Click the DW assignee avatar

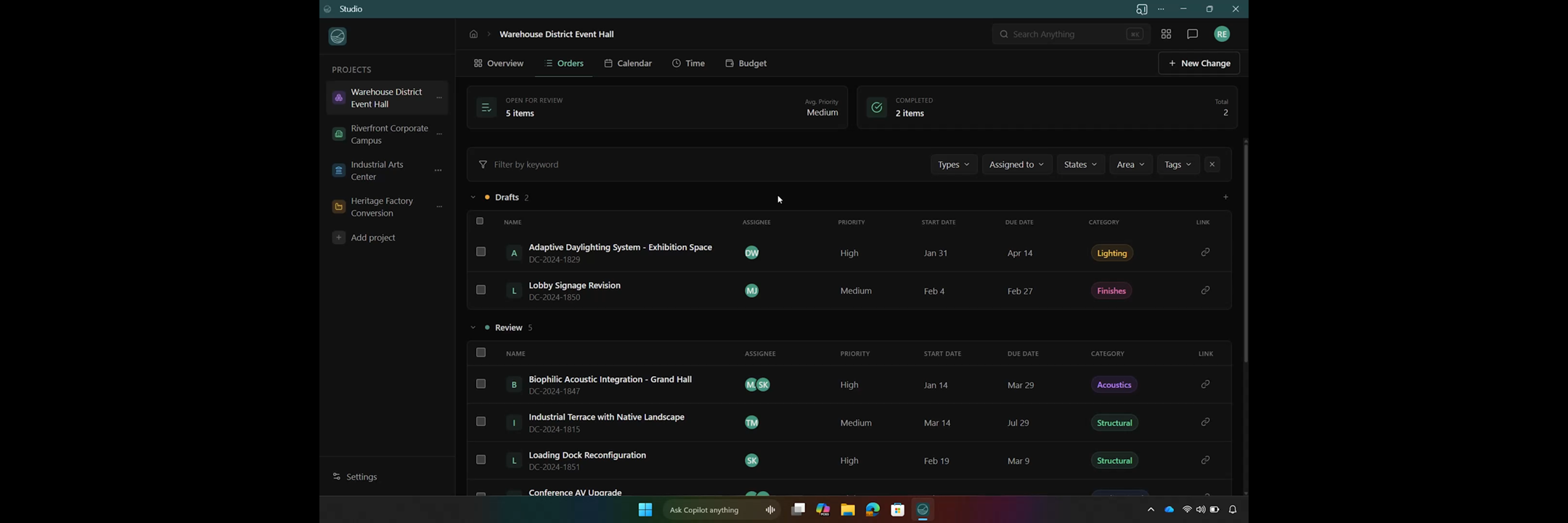point(752,253)
